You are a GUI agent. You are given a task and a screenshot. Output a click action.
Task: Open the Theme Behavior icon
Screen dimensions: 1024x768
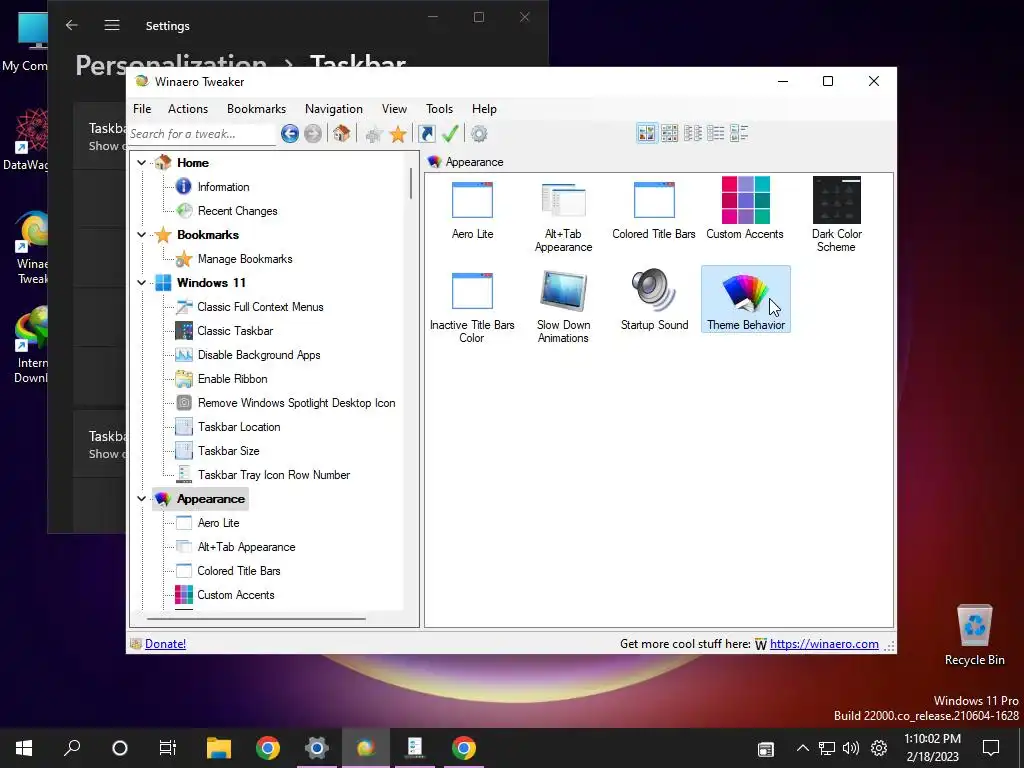[745, 299]
